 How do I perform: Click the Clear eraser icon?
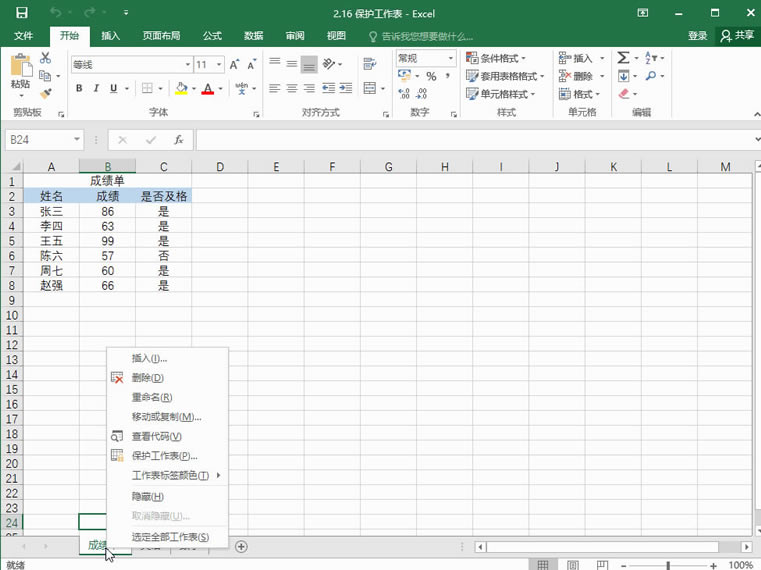(x=624, y=93)
